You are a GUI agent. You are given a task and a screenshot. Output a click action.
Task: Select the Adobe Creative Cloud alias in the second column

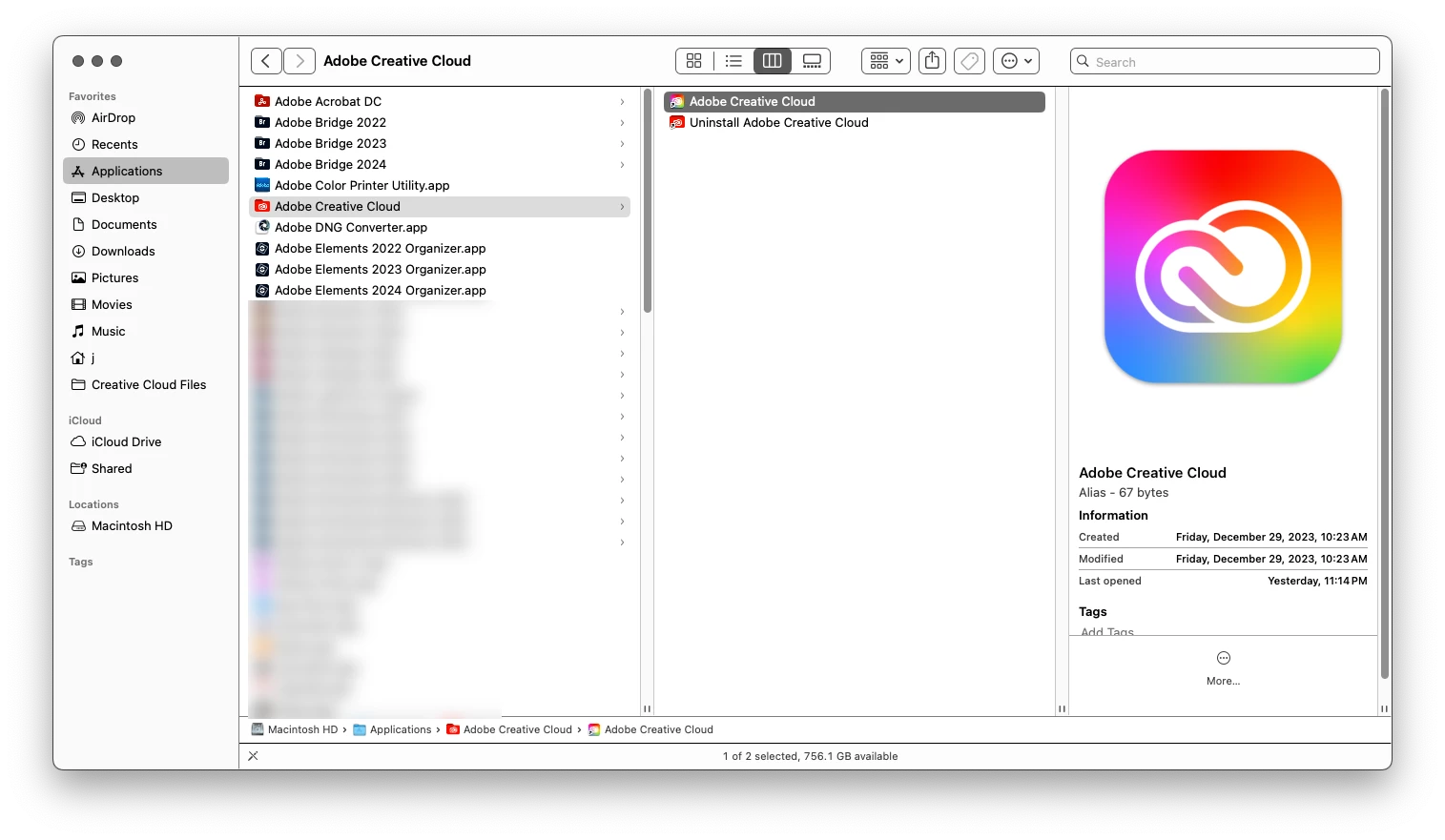(x=855, y=101)
